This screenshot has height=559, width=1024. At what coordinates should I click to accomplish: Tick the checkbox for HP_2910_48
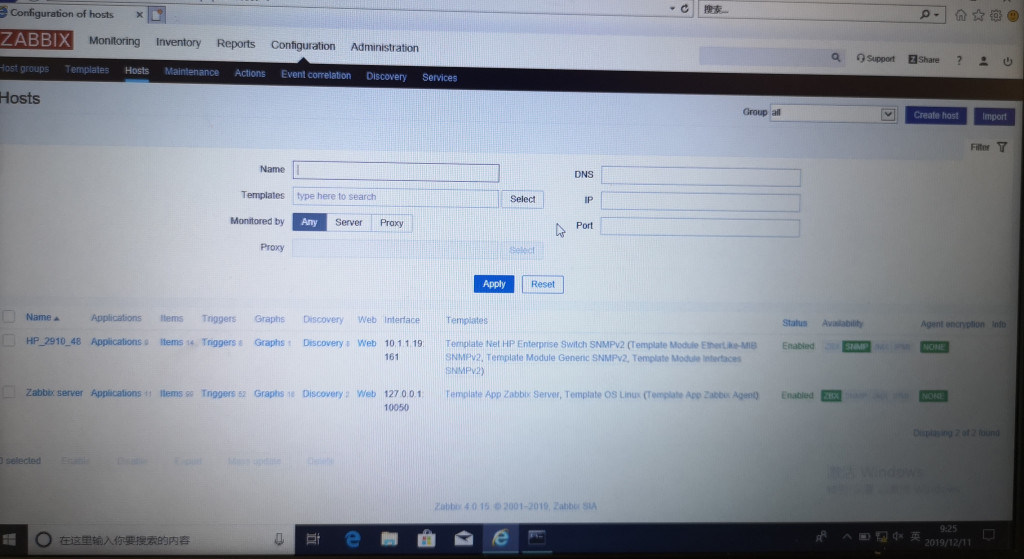pyautogui.click(x=8, y=341)
